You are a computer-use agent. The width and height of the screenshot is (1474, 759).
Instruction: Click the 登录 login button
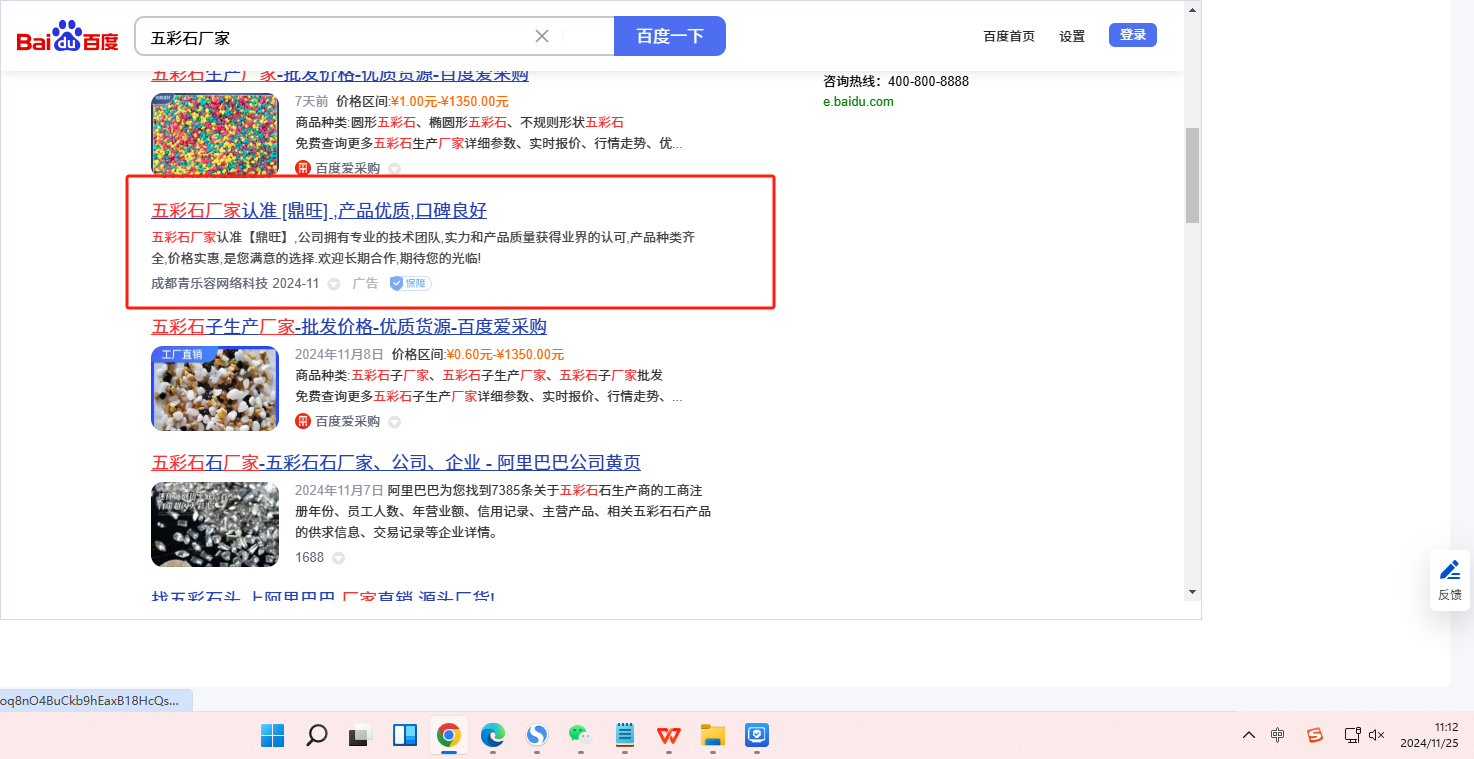pos(1132,35)
